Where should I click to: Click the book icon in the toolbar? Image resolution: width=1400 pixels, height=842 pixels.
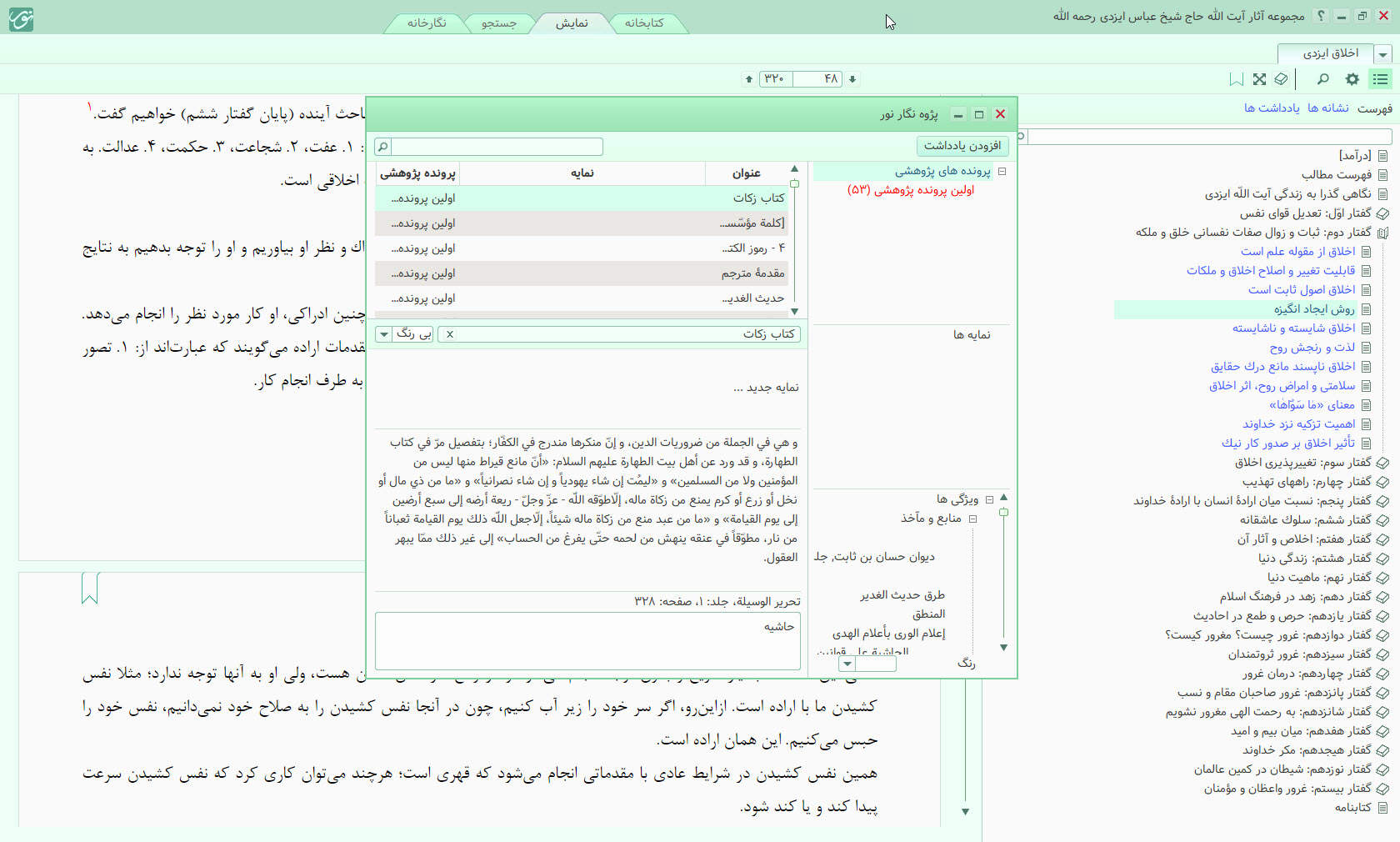coord(1282,79)
